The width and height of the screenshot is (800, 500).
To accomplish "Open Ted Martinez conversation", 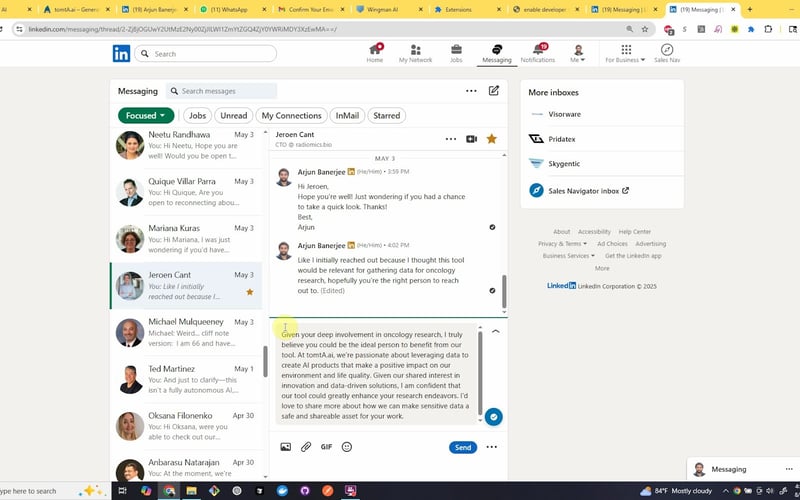I will [x=186, y=380].
